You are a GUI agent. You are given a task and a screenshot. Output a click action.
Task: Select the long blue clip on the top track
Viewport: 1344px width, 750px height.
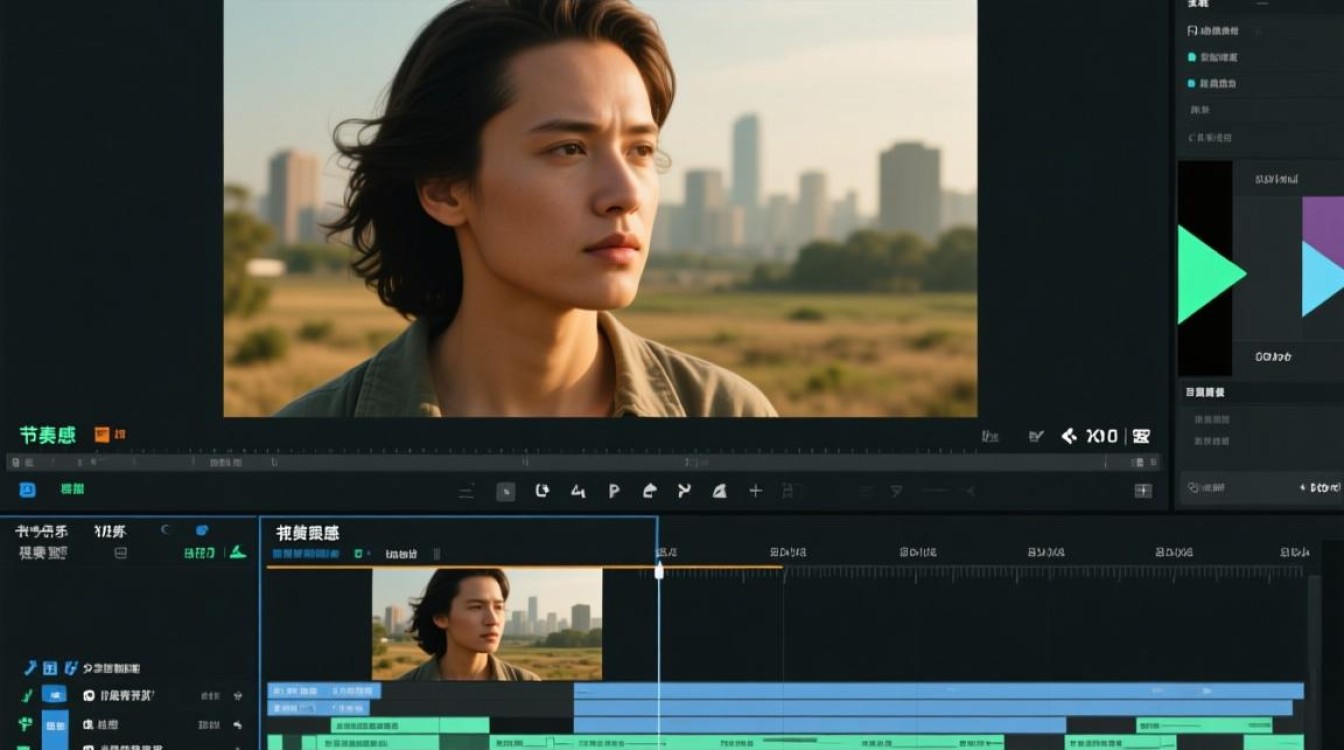939,691
